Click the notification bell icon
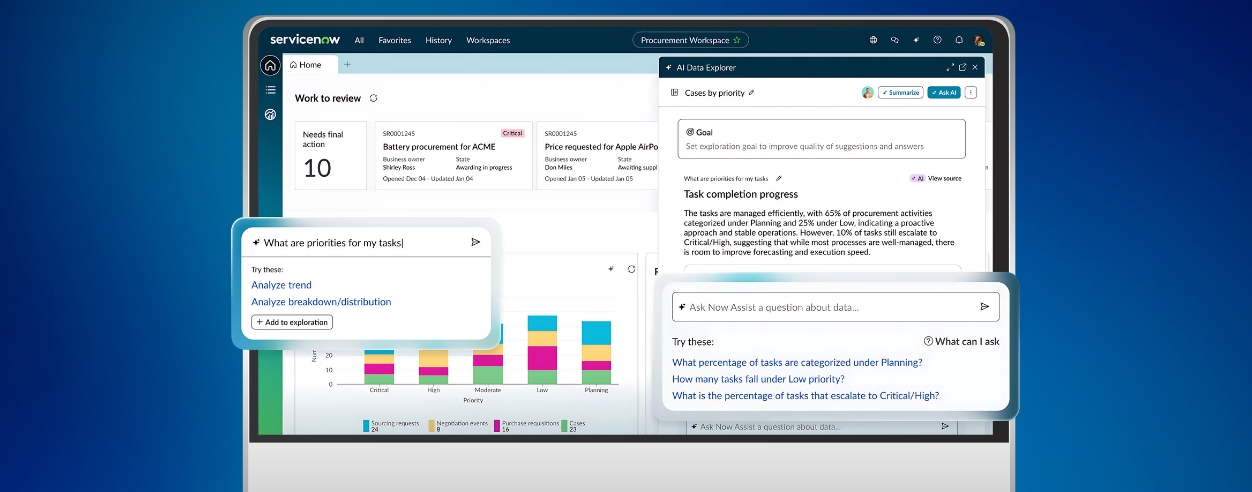The height and width of the screenshot is (492, 1252). point(959,40)
